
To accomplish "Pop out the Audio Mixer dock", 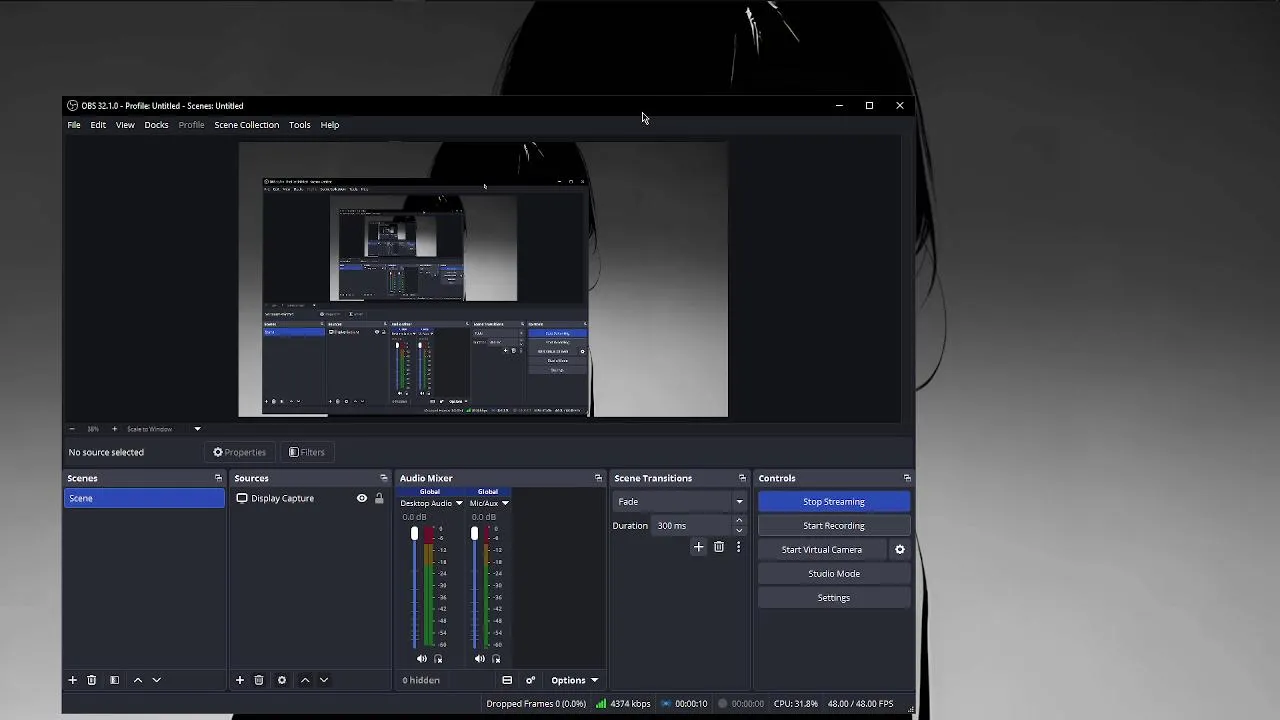I will click(598, 478).
